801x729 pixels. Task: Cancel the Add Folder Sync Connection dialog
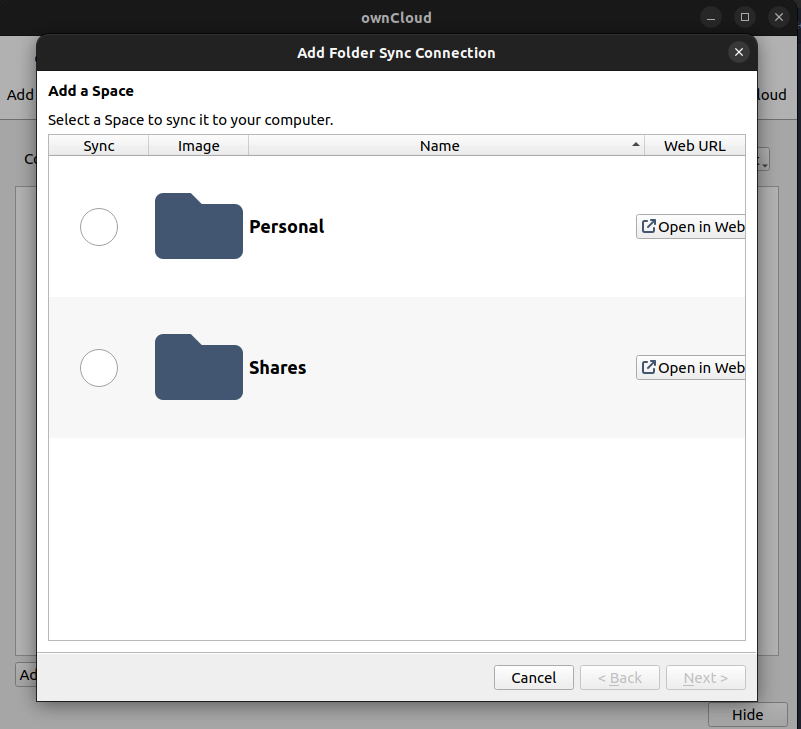[533, 677]
